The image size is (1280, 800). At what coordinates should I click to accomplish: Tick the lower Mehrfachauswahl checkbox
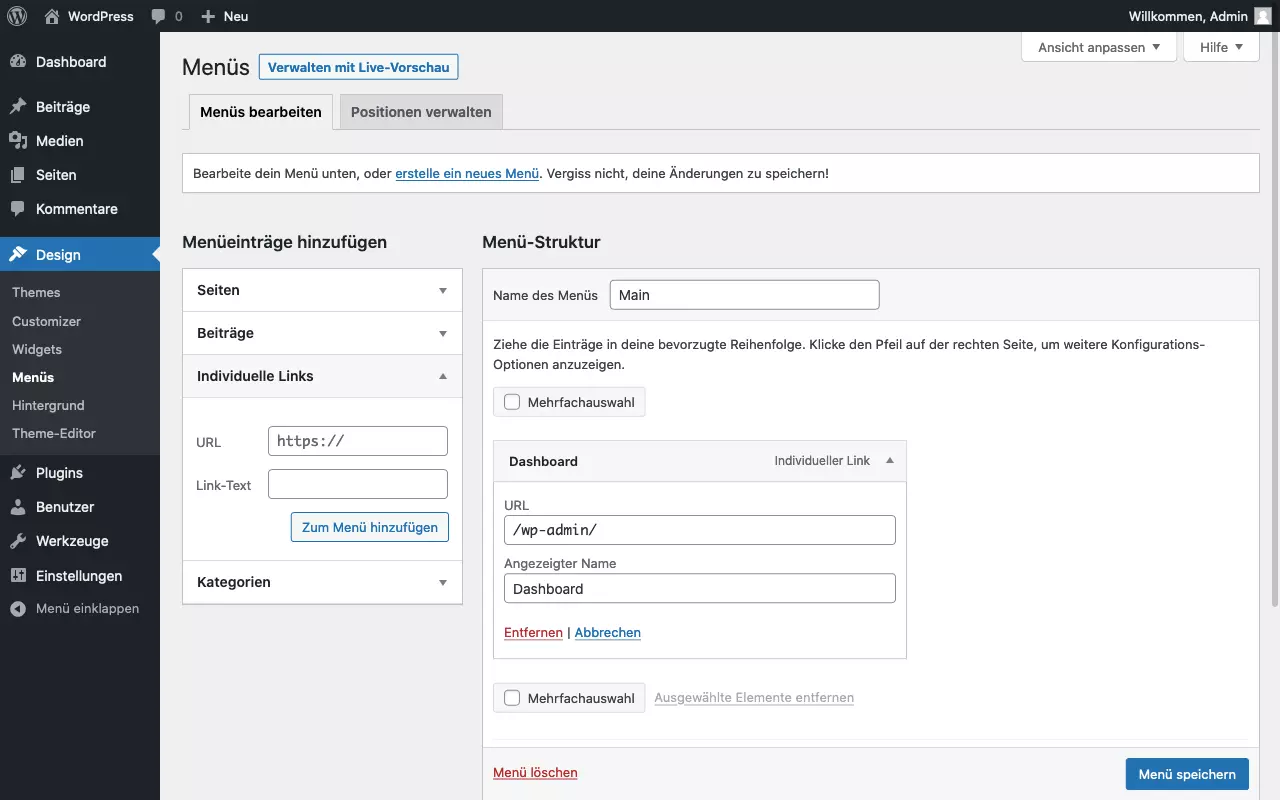coord(512,698)
